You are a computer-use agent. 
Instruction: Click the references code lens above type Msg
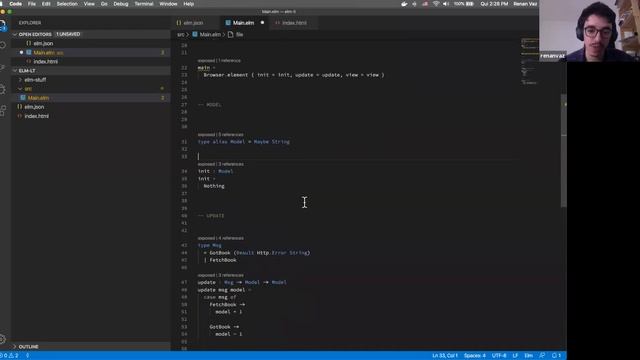[x=220, y=238]
